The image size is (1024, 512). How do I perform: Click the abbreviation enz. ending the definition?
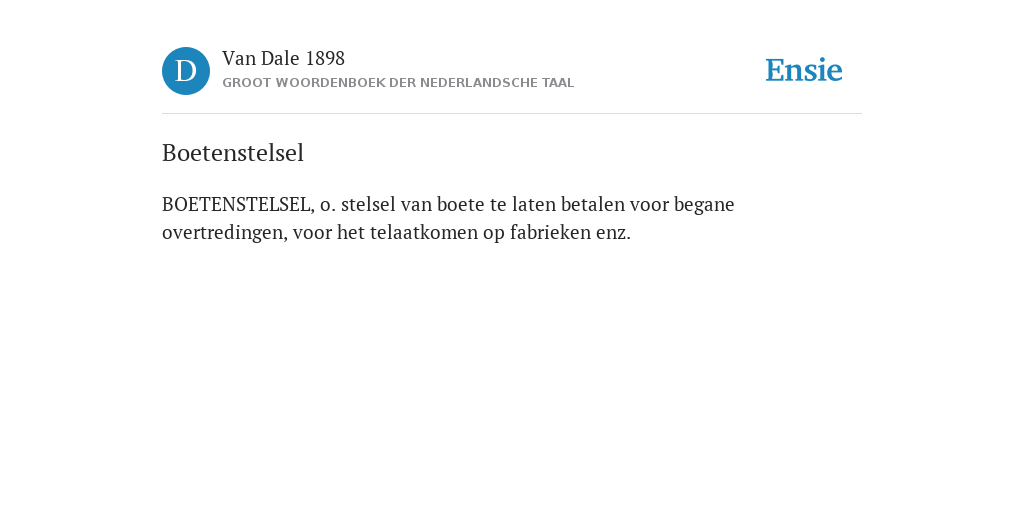[613, 233]
